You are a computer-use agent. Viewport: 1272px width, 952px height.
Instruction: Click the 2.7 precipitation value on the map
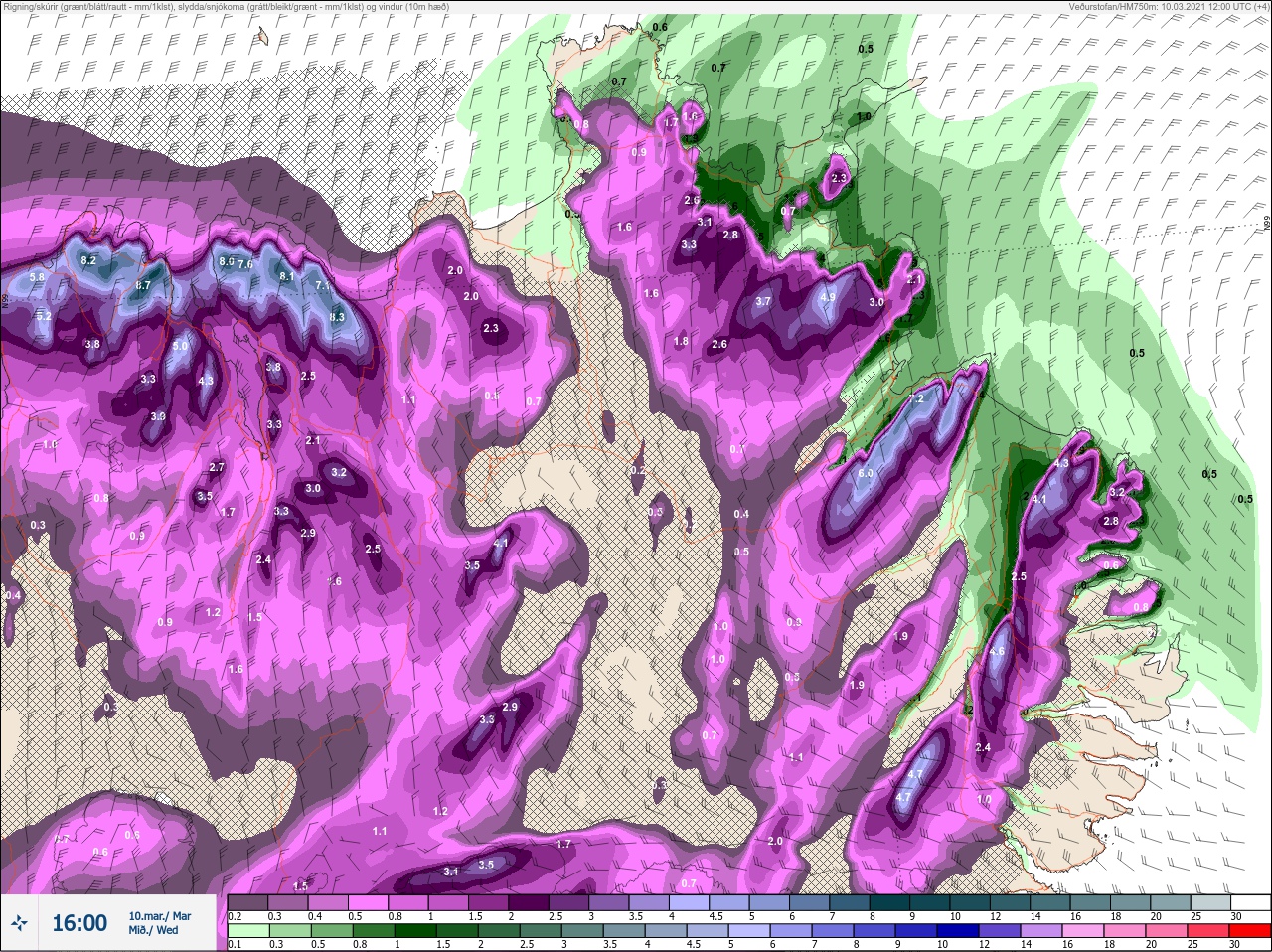click(217, 467)
